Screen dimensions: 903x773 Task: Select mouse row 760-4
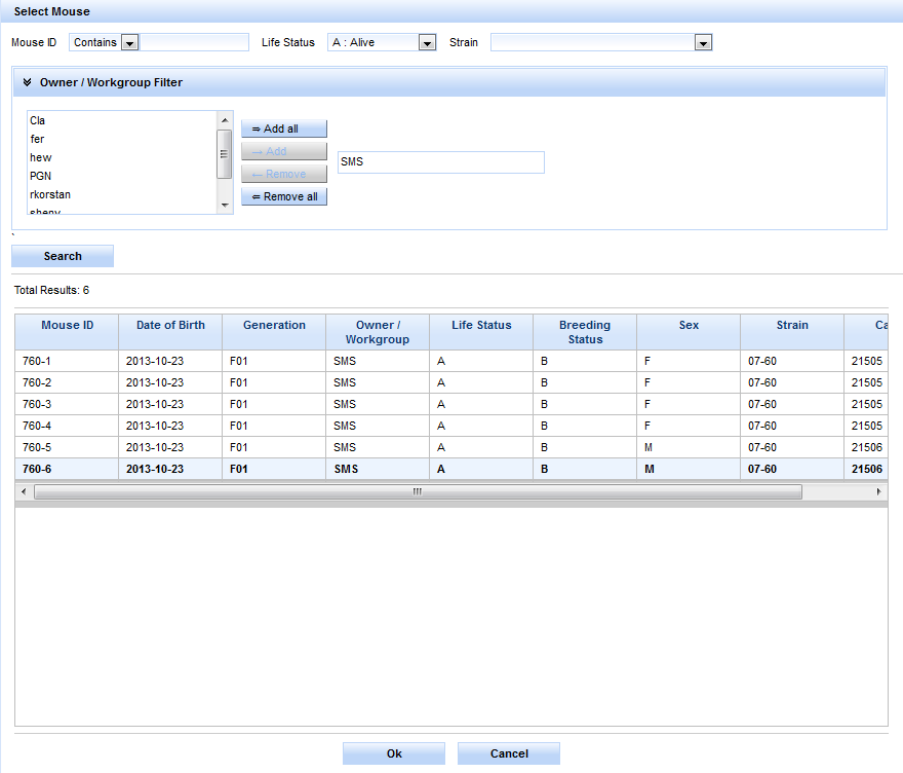click(x=452, y=426)
